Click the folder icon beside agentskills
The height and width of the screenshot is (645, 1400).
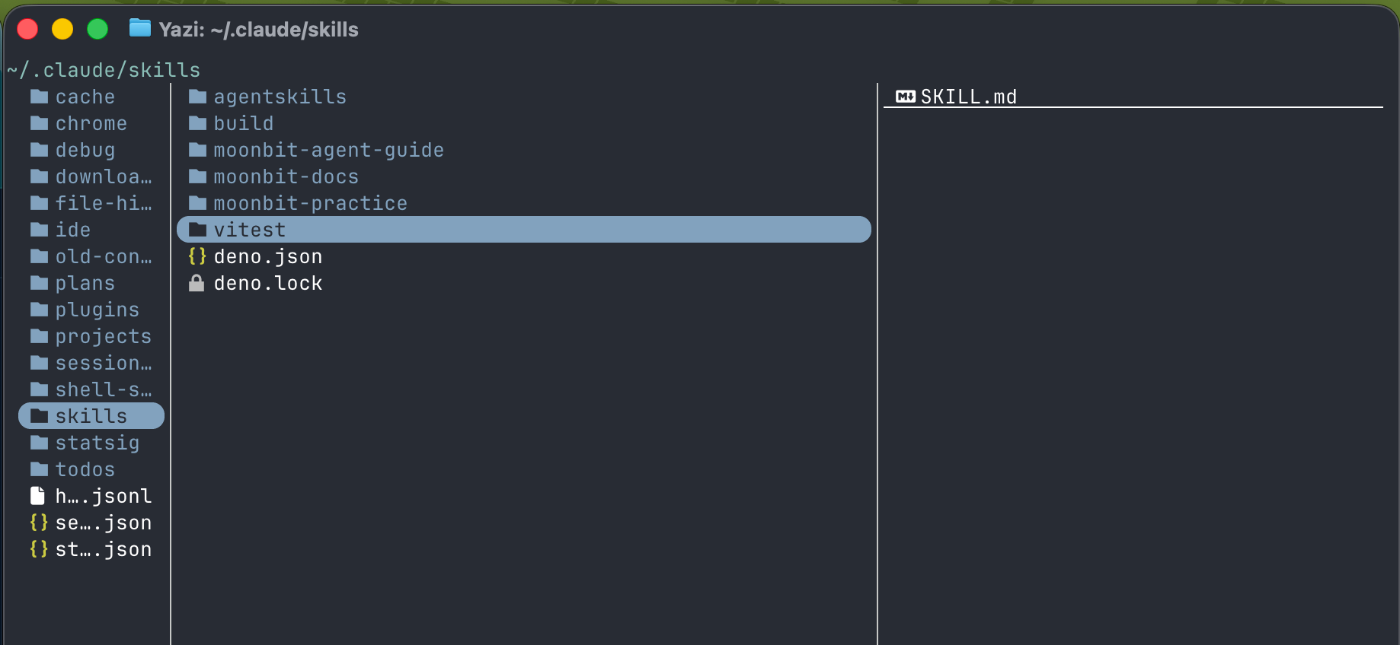[197, 97]
